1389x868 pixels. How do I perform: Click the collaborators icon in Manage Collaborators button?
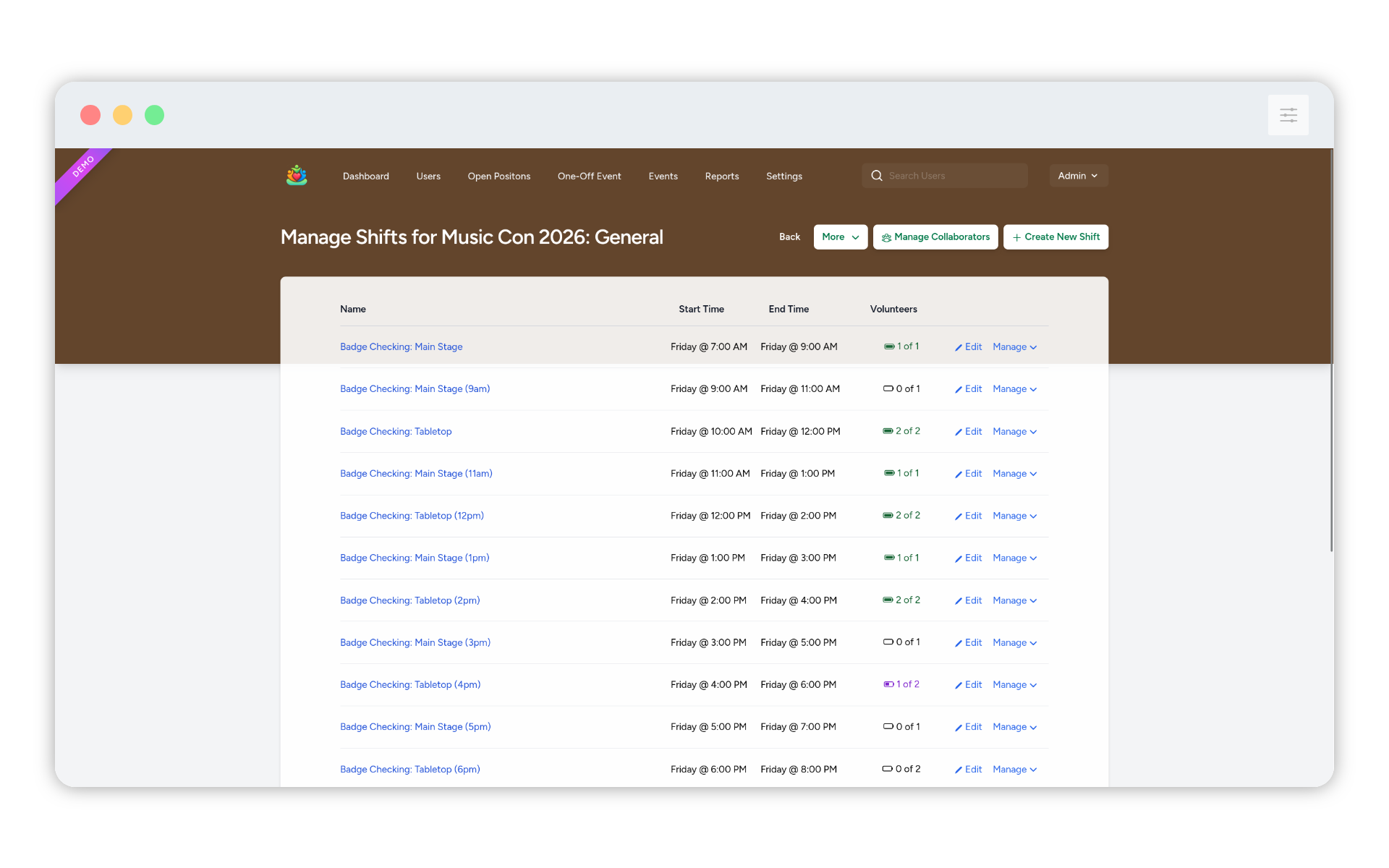click(x=886, y=237)
